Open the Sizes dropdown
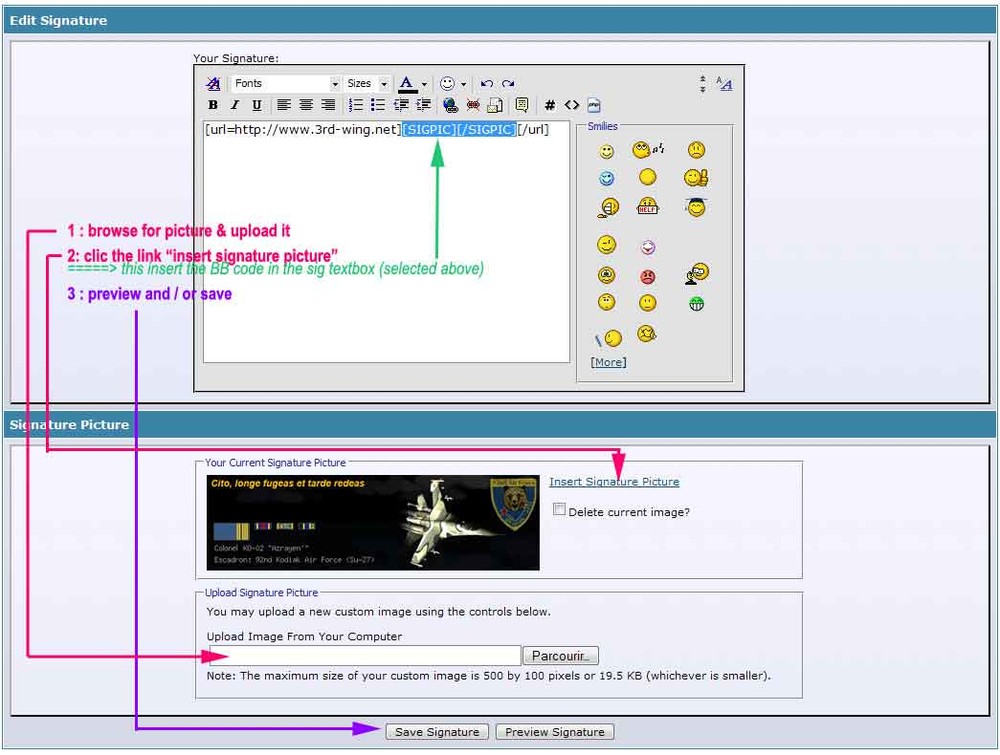The image size is (1000, 755). (367, 84)
